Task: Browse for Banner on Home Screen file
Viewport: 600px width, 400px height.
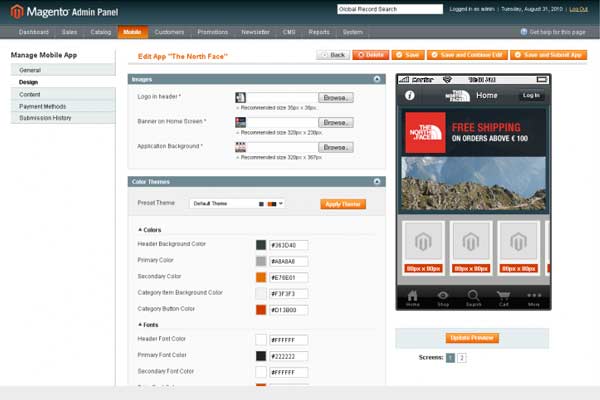Action: pyautogui.click(x=336, y=122)
